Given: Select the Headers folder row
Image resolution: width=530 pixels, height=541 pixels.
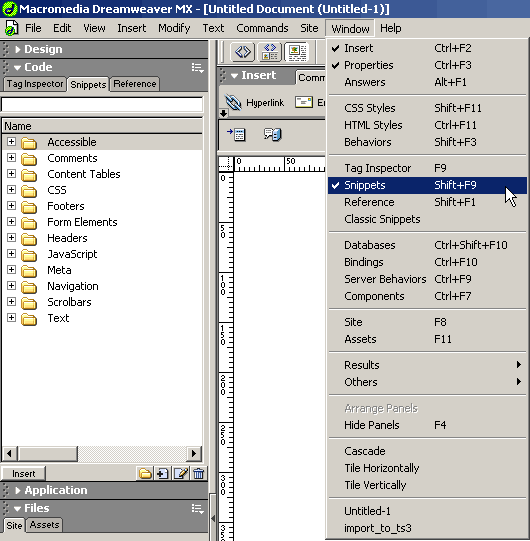Looking at the screenshot, I should coord(102,238).
